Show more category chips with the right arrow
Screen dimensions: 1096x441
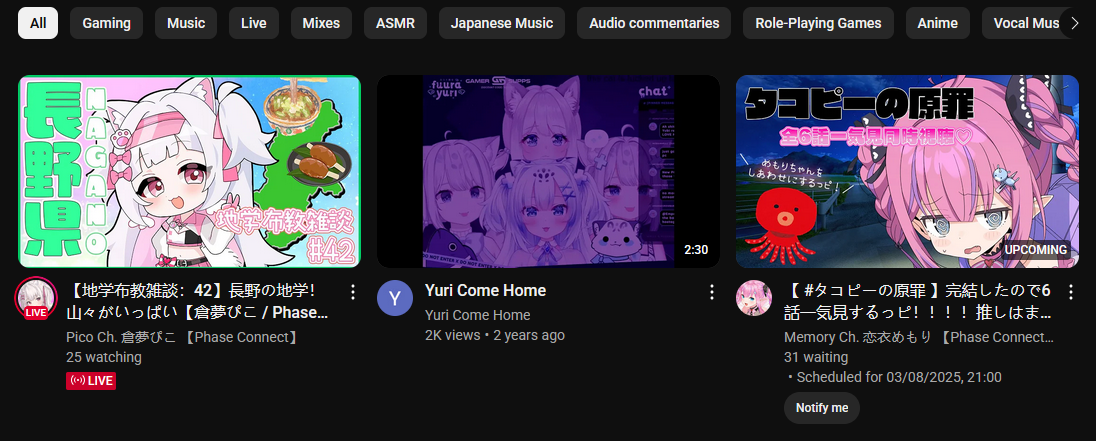(1074, 23)
